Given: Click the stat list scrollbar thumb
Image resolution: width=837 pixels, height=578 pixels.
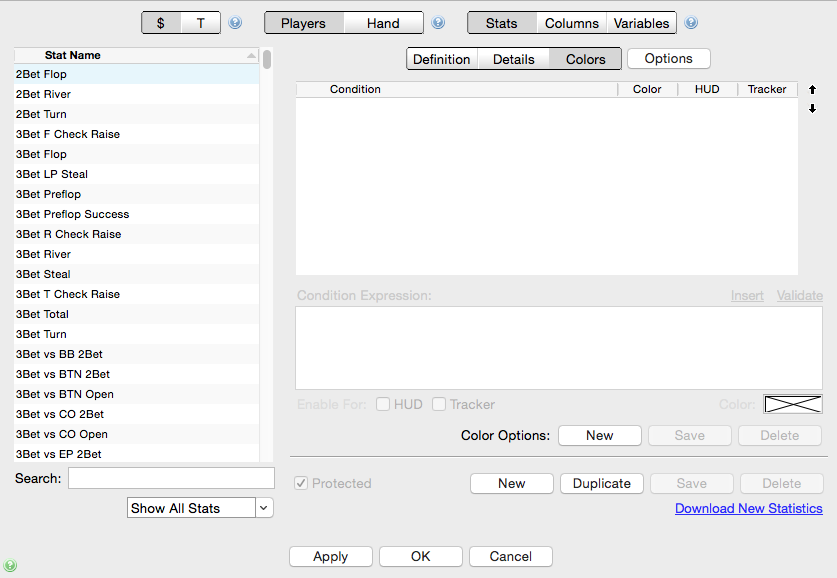Looking at the screenshot, I should (267, 59).
